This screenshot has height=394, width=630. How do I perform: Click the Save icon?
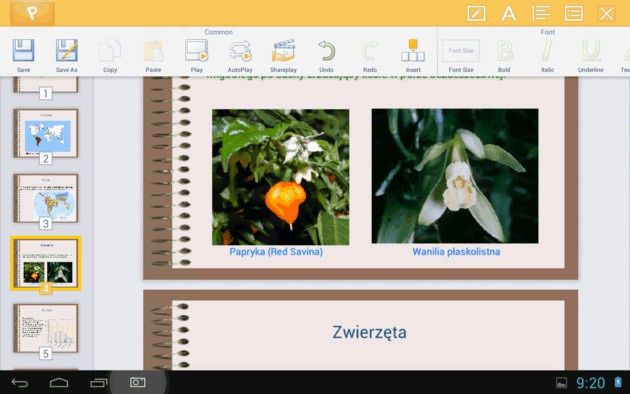point(23,51)
